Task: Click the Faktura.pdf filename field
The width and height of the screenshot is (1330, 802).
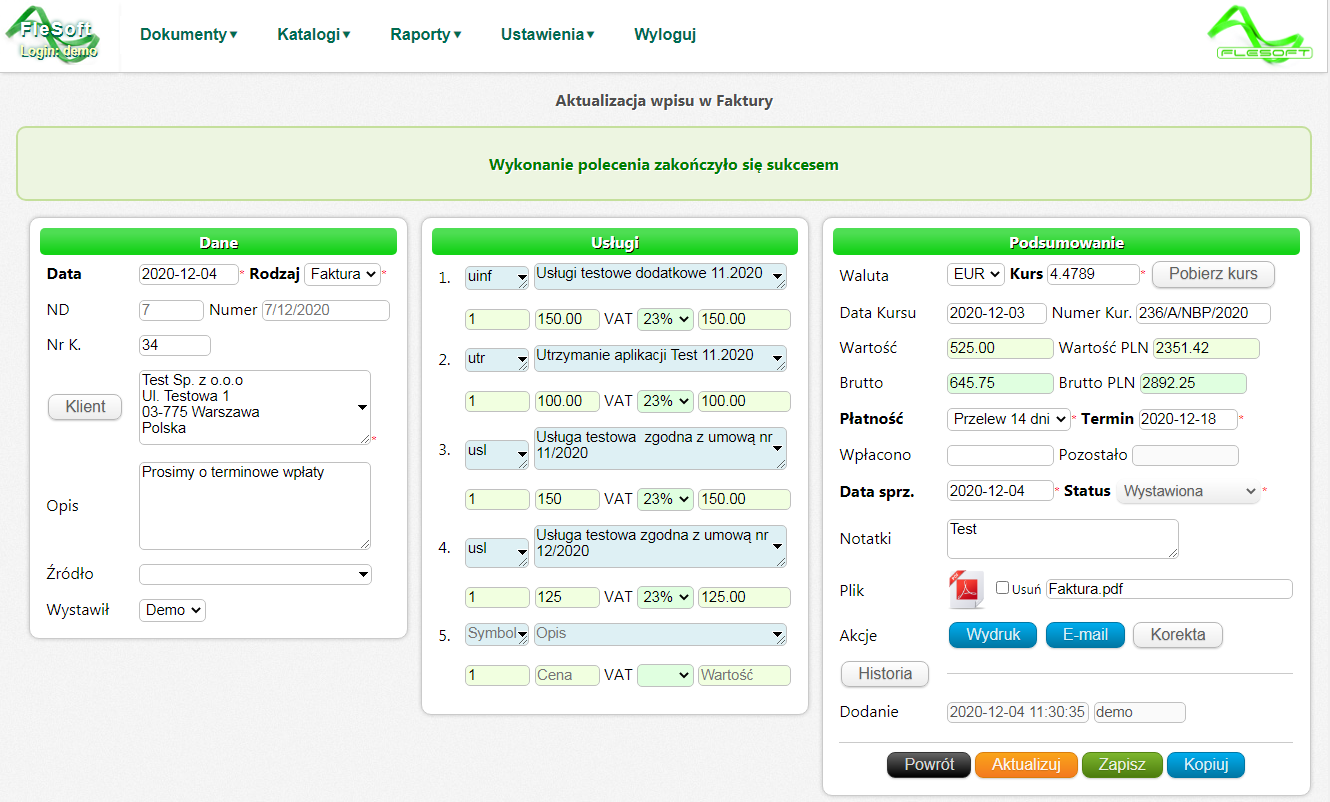Action: 1169,589
